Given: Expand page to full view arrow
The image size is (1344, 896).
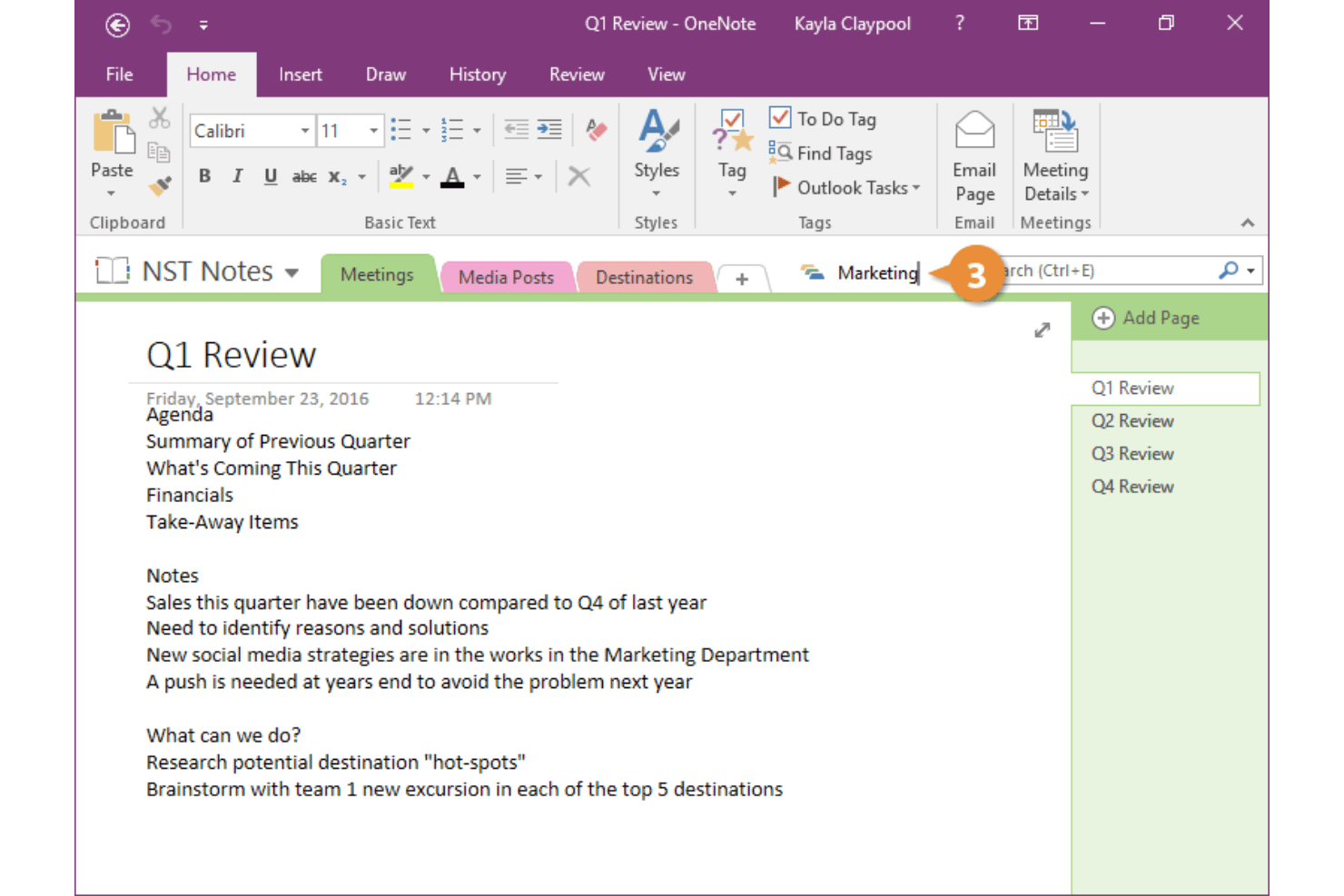Looking at the screenshot, I should point(1043,330).
